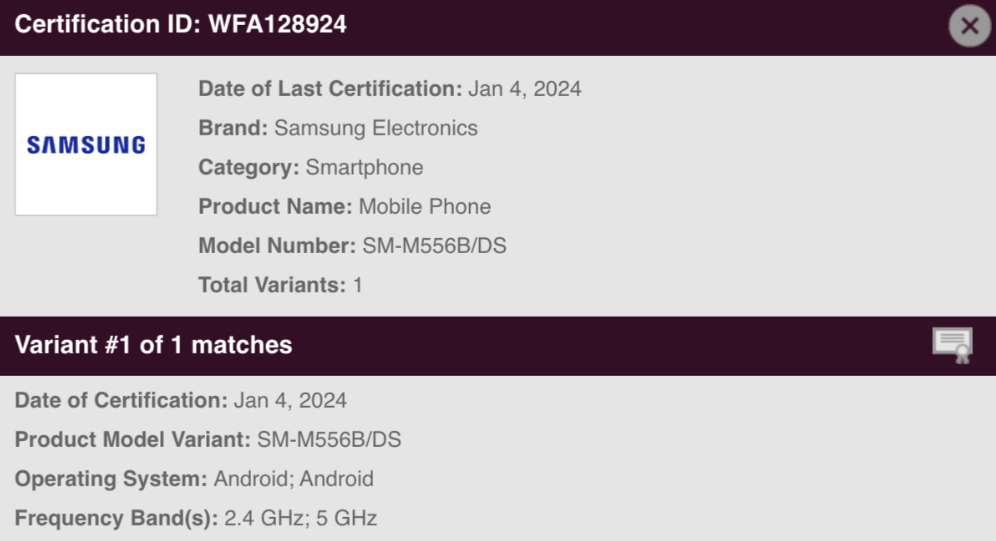Image resolution: width=996 pixels, height=541 pixels.
Task: Select the Smartphone category value
Action: pyautogui.click(x=364, y=167)
